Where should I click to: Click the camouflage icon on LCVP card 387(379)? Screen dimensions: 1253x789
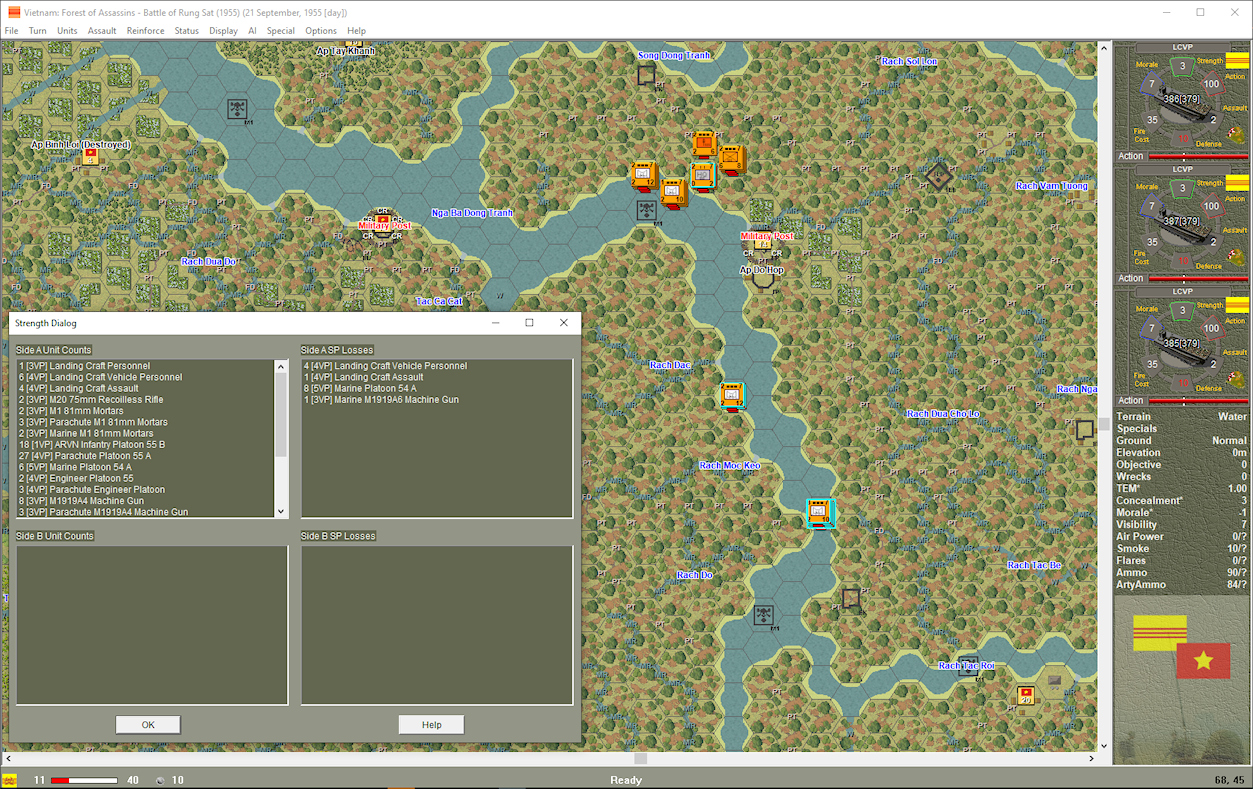[1235, 259]
